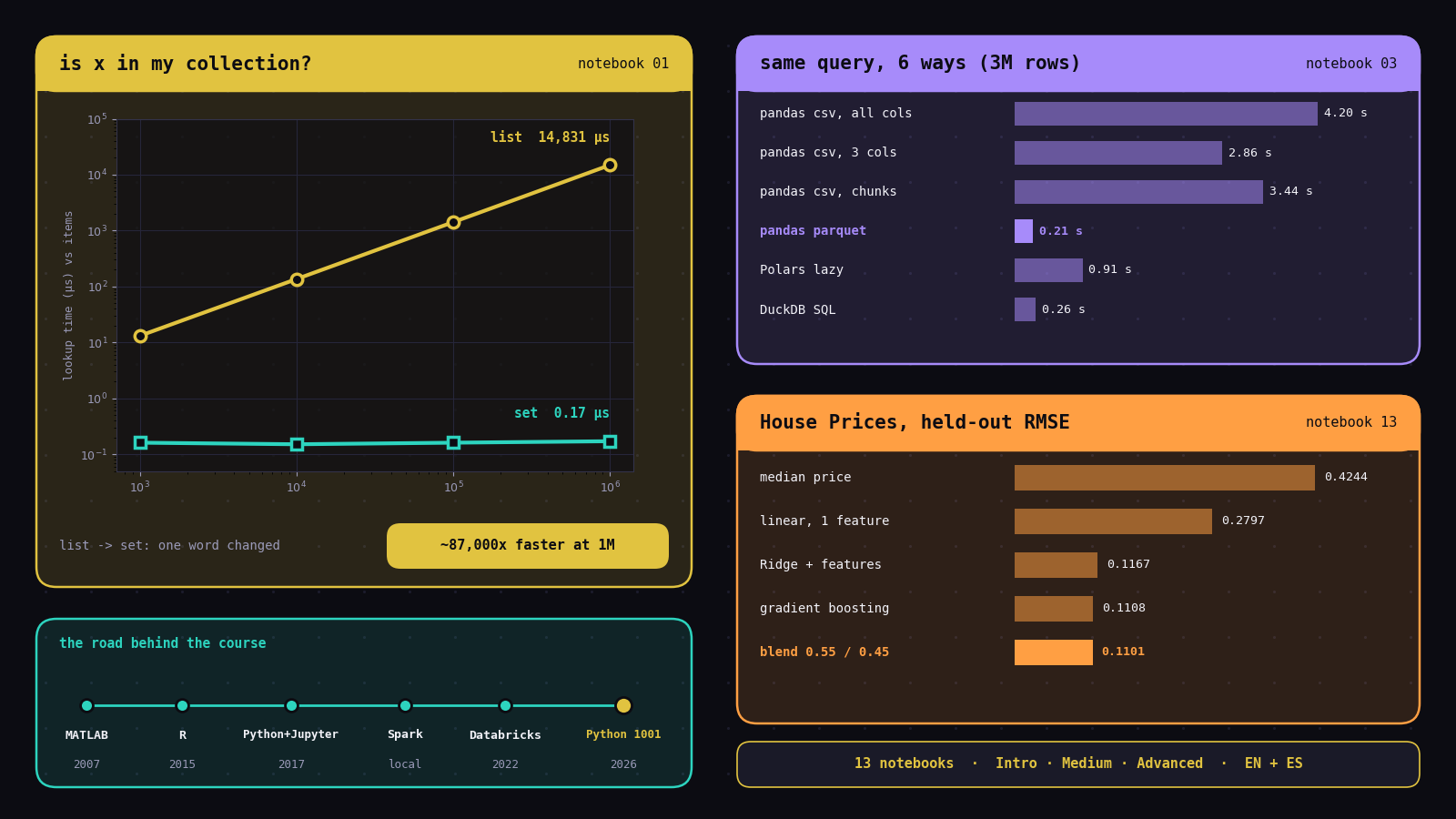Select the teal set square marker at 10^6 items
This screenshot has height=819, width=1456.
coord(610,441)
